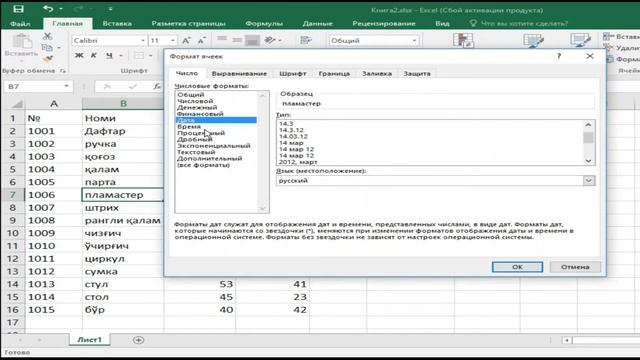
Task: Switch to the Вид ribbon tab
Action: (x=442, y=24)
